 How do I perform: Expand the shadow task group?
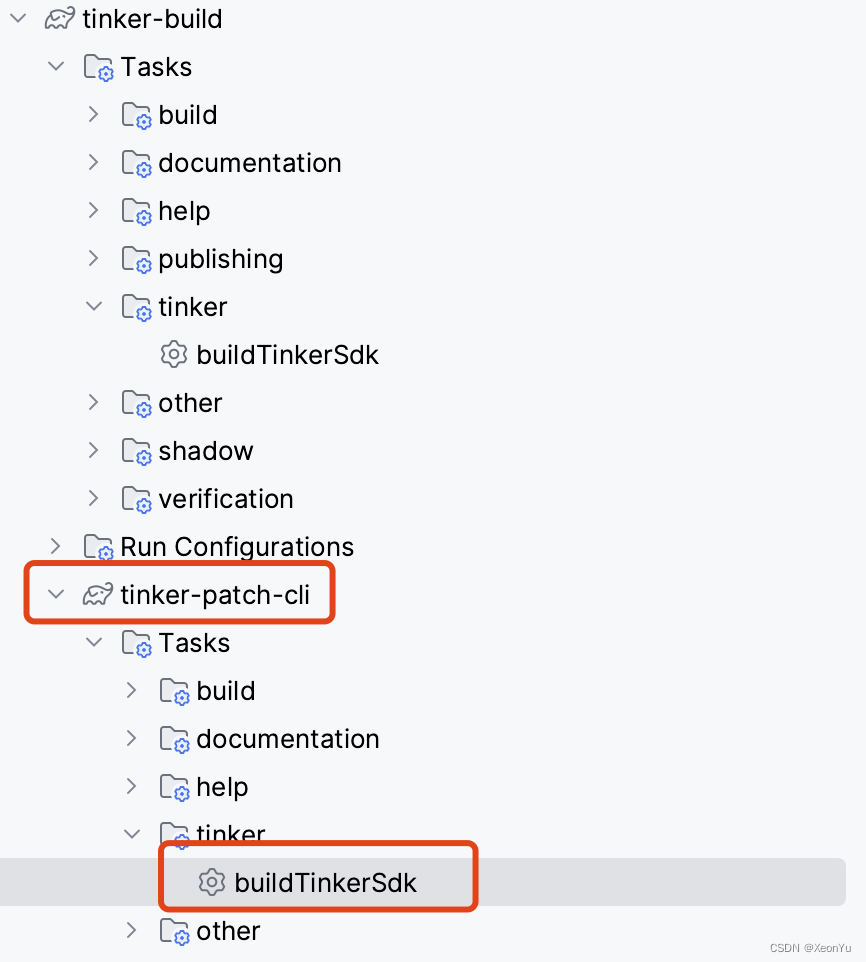94,451
